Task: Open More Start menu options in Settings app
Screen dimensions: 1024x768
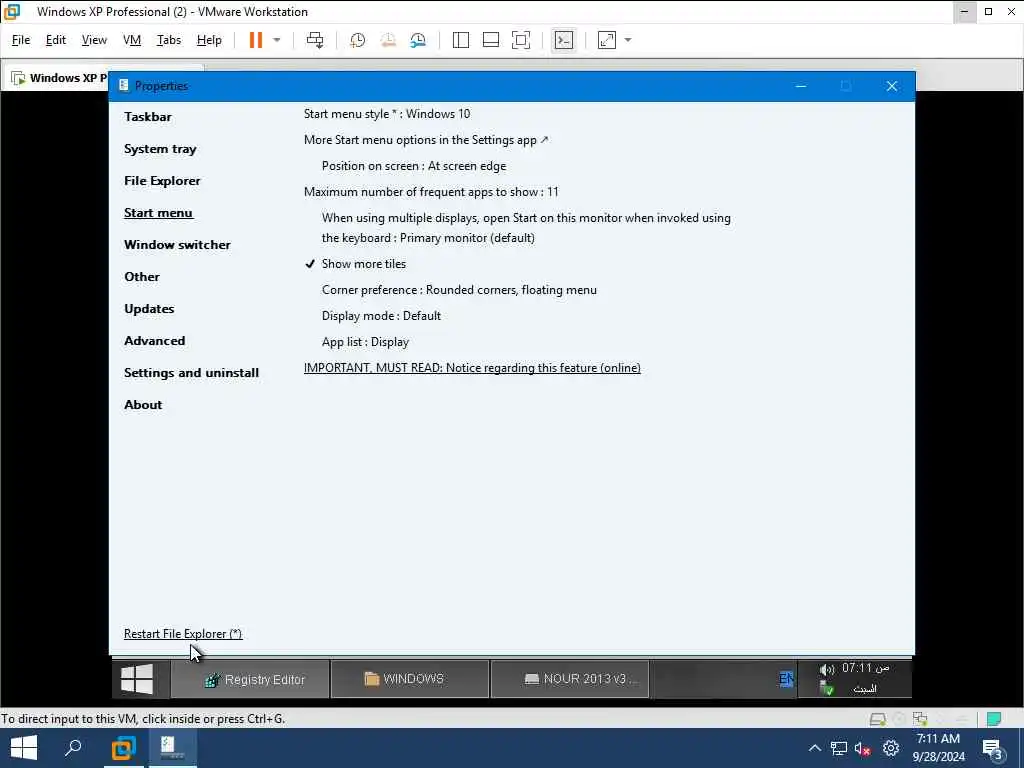Action: click(426, 140)
